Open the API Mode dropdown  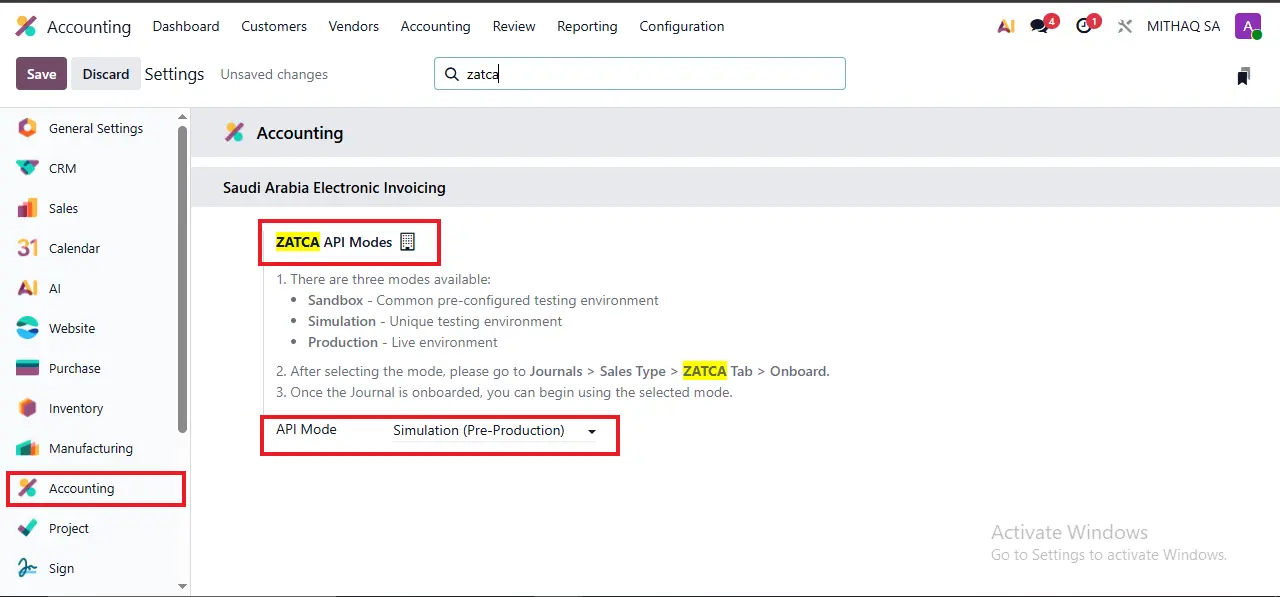(x=494, y=431)
